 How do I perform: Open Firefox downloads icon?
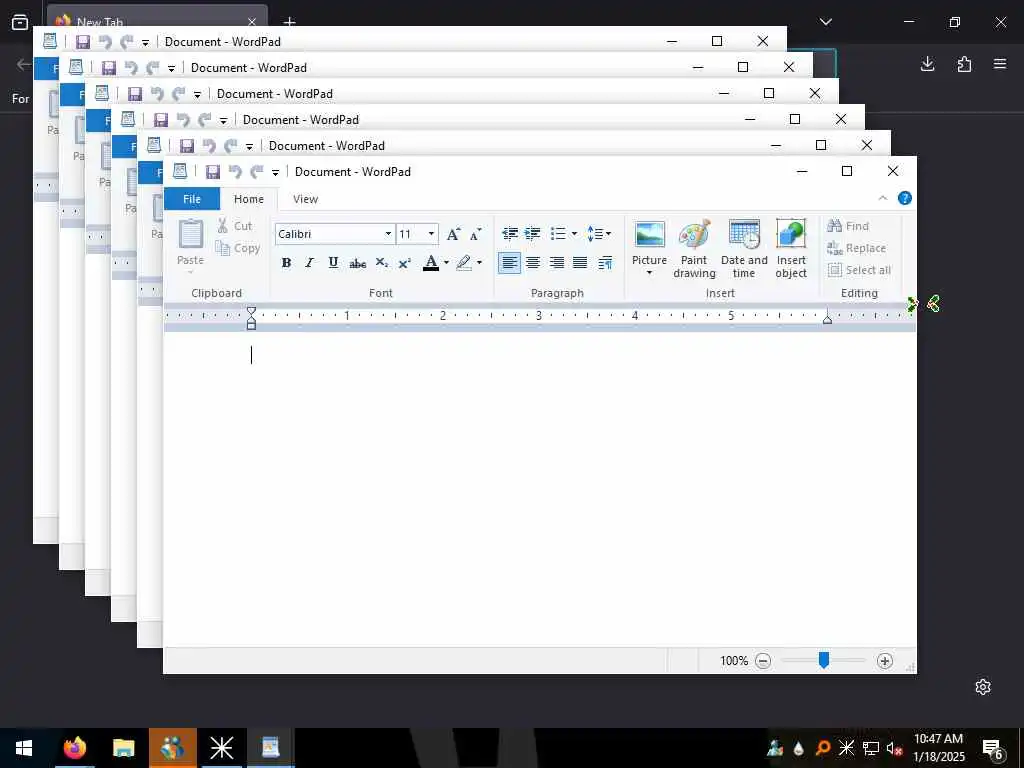pos(927,64)
